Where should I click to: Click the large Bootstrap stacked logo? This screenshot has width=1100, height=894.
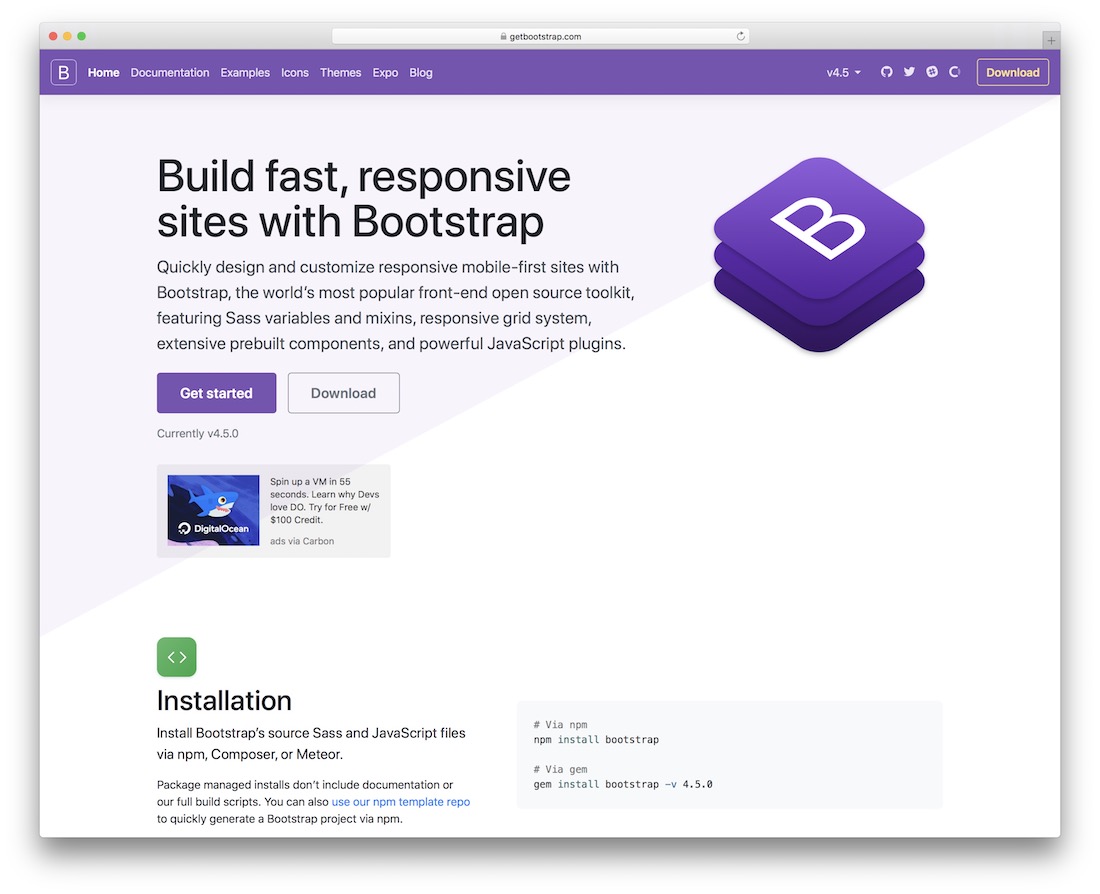point(819,254)
